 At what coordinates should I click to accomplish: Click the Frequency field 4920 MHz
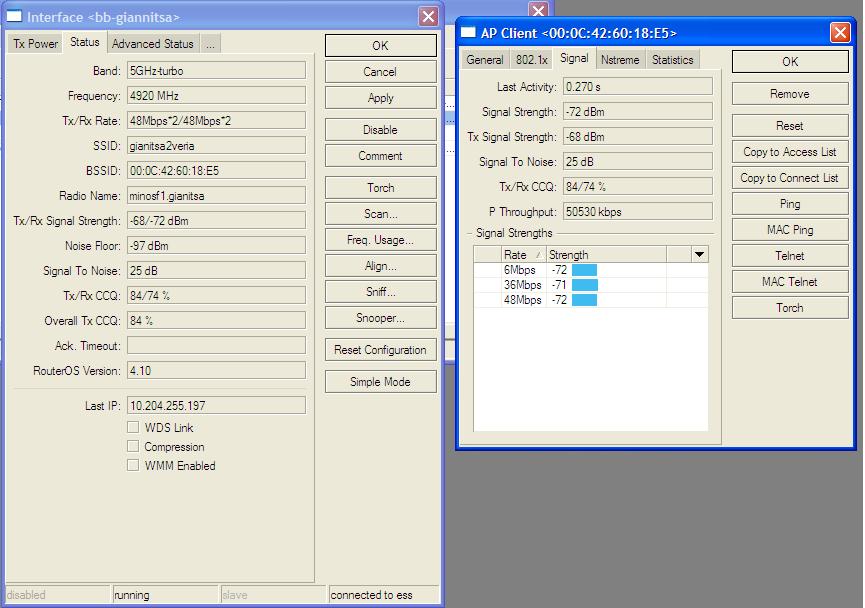(216, 95)
